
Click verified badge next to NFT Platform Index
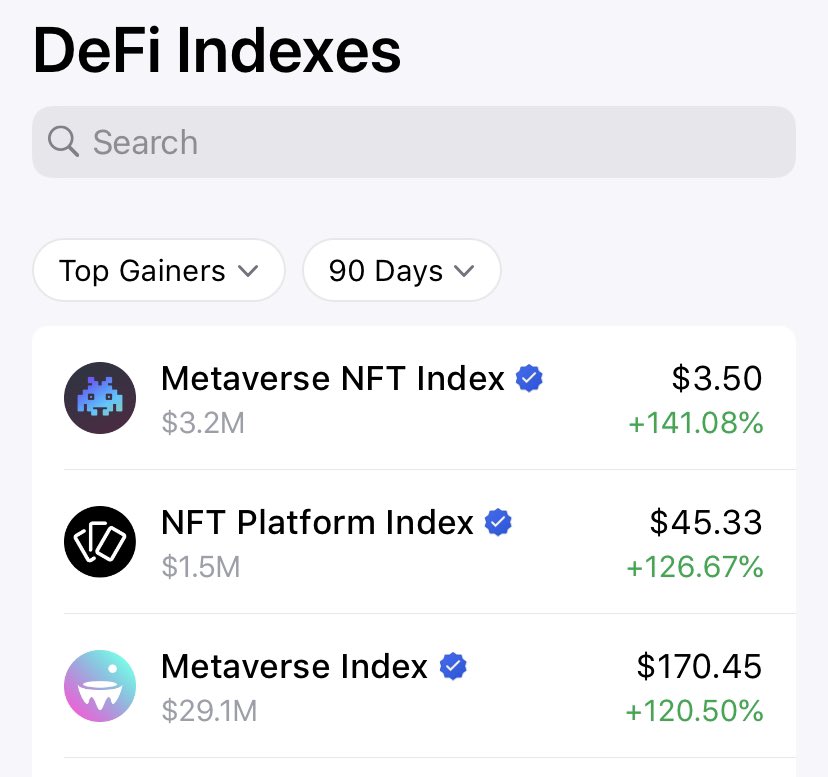click(x=498, y=522)
